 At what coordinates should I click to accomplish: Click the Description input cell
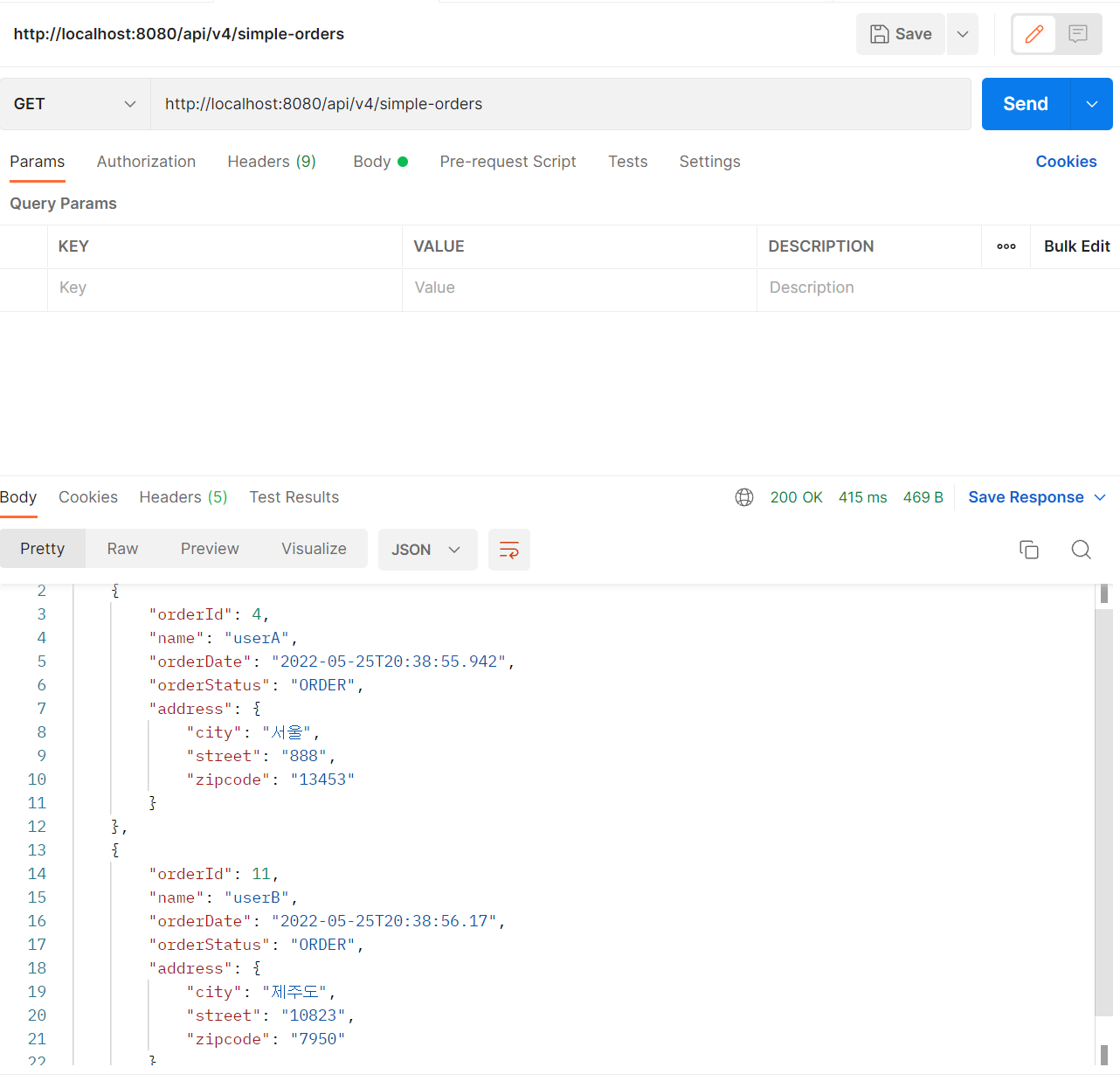938,288
